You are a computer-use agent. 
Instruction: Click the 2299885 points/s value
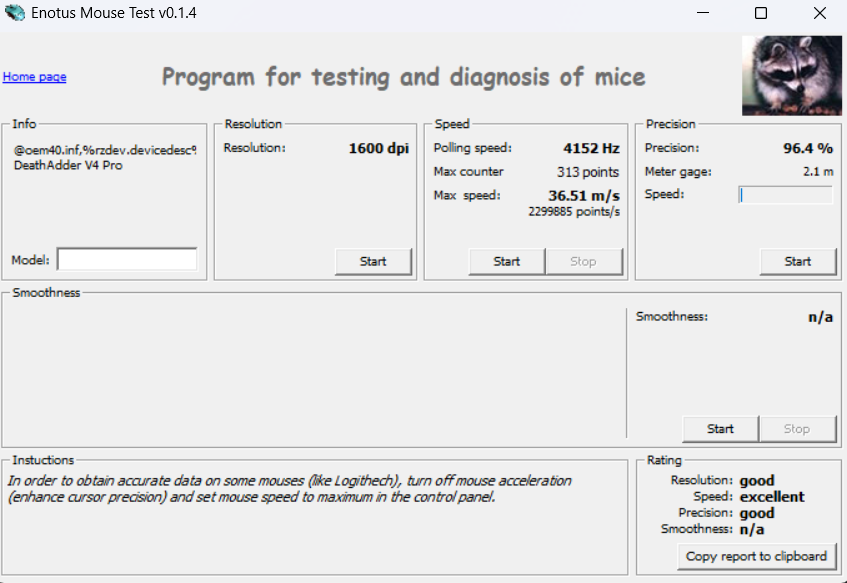click(x=574, y=211)
